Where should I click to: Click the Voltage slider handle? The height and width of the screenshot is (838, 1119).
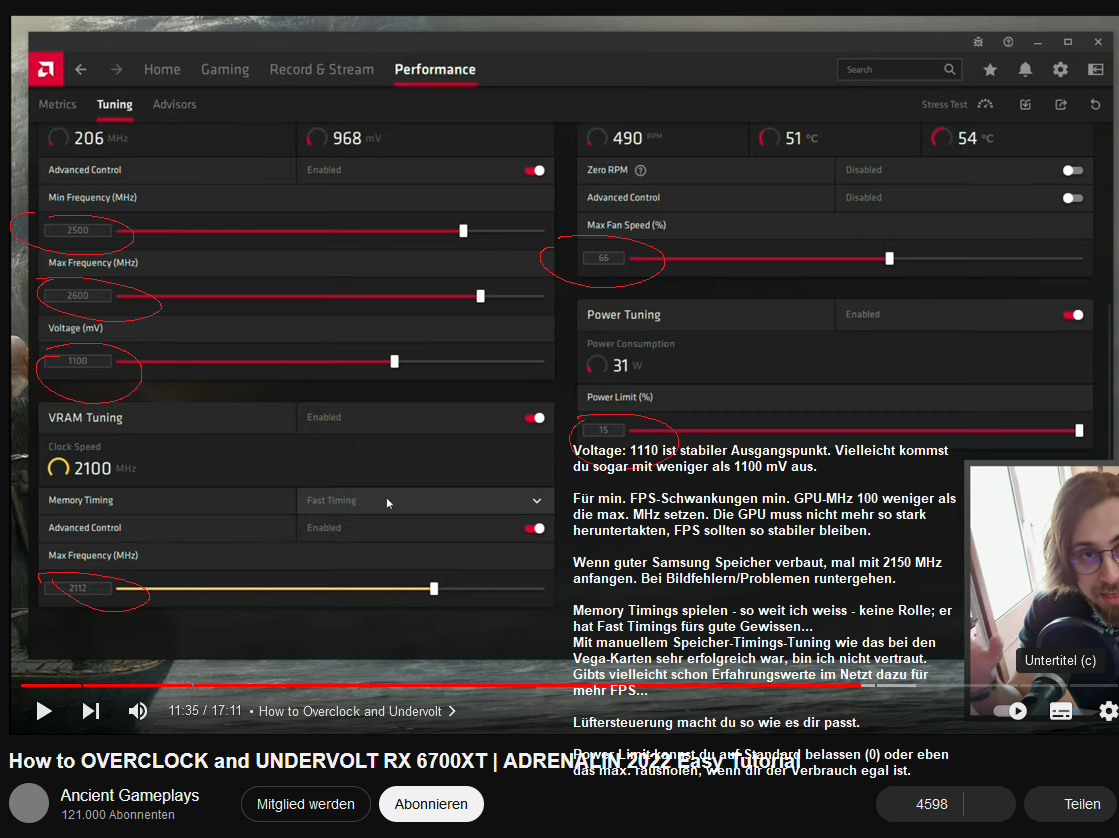[395, 362]
